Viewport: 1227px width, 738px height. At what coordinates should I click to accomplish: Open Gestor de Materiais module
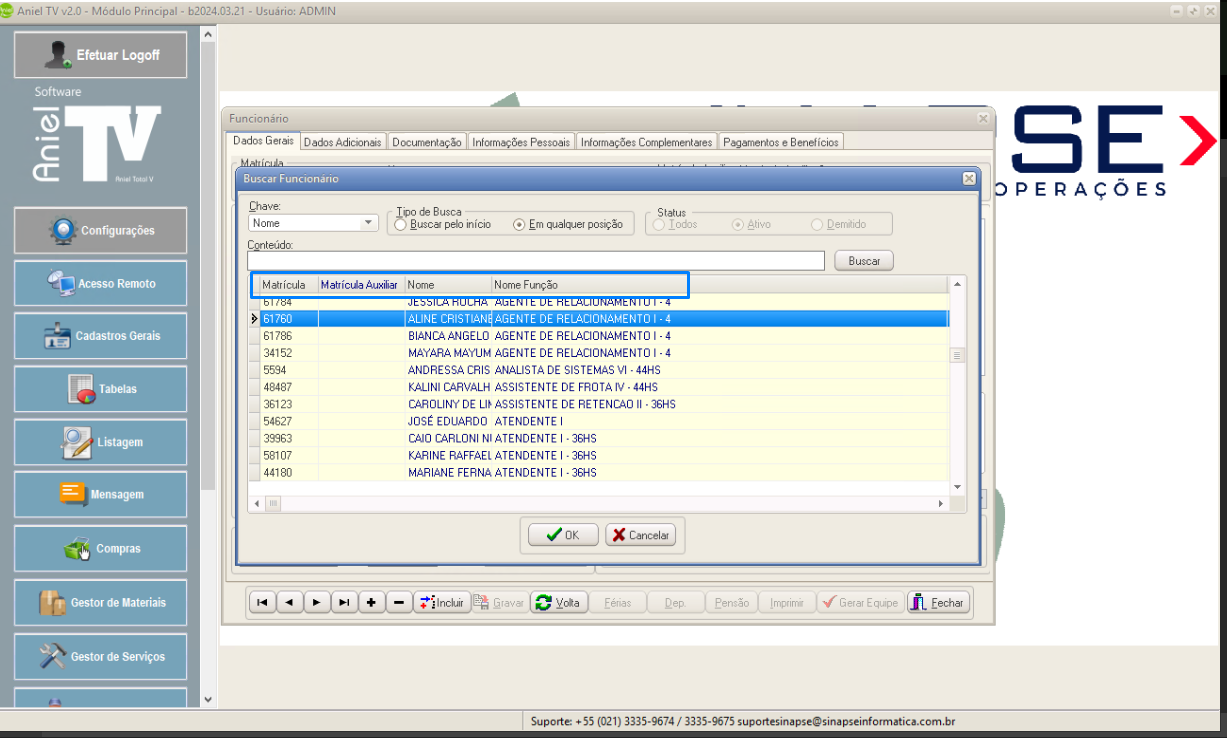pos(100,603)
